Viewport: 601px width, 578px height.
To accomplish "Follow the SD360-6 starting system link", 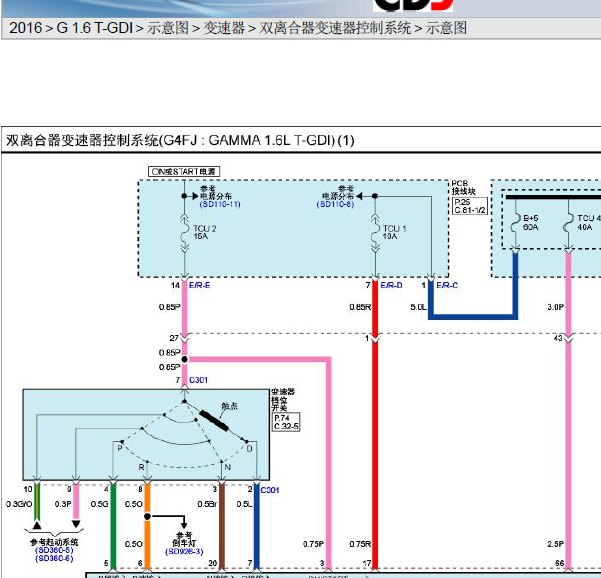I will click(54, 558).
